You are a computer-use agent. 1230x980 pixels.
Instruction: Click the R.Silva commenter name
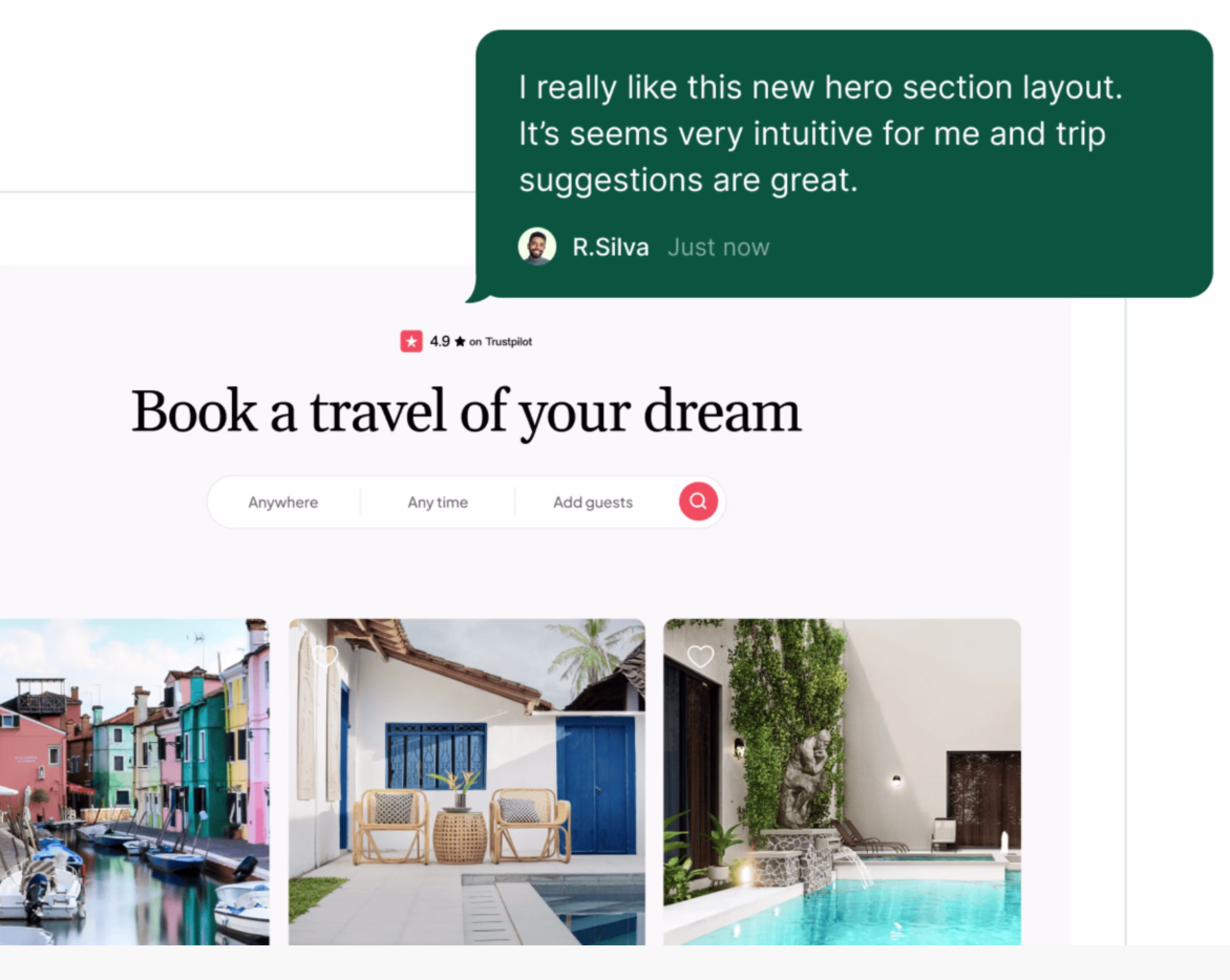pyautogui.click(x=611, y=247)
